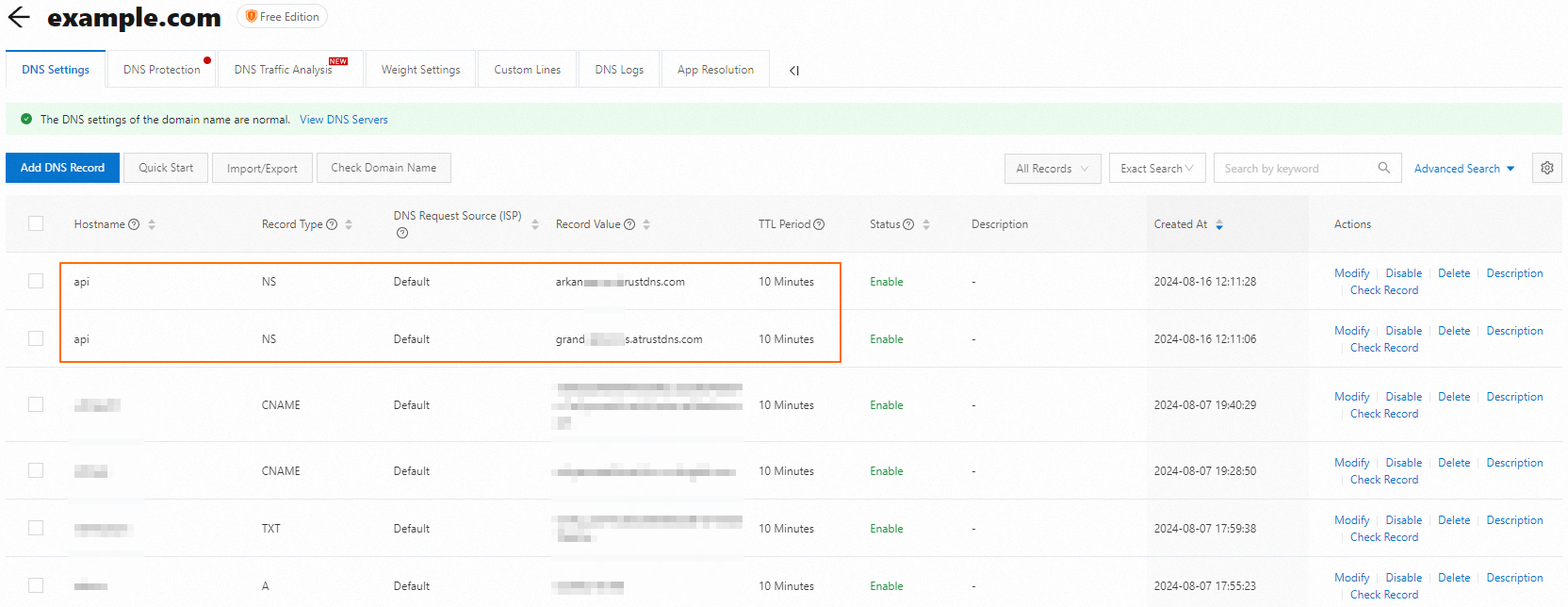
Task: Delete the grand atrustdns NS record
Action: point(1454,331)
